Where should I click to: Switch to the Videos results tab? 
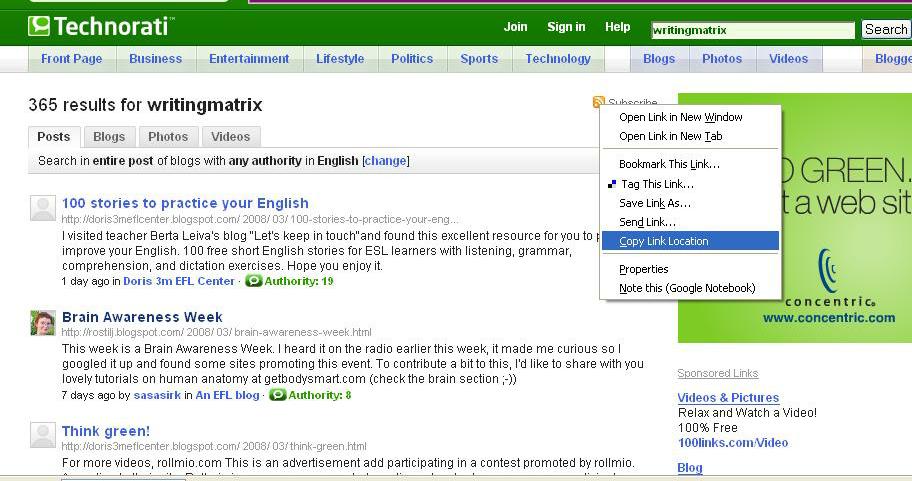pyautogui.click(x=231, y=137)
